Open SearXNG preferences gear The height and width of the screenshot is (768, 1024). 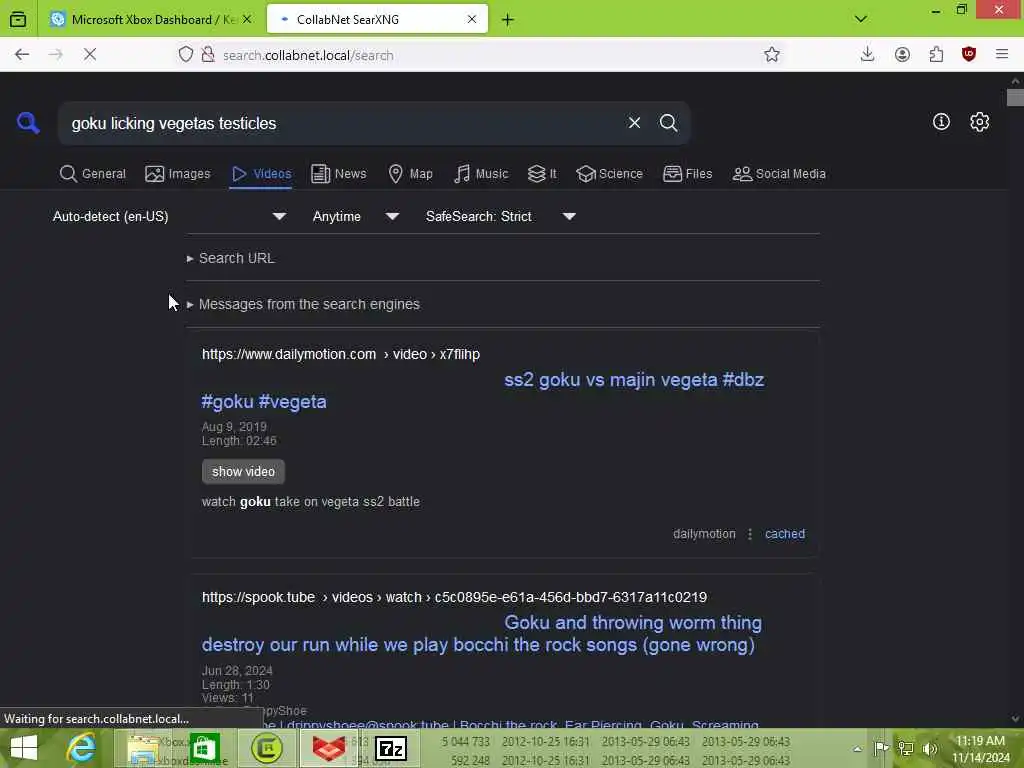click(x=979, y=121)
